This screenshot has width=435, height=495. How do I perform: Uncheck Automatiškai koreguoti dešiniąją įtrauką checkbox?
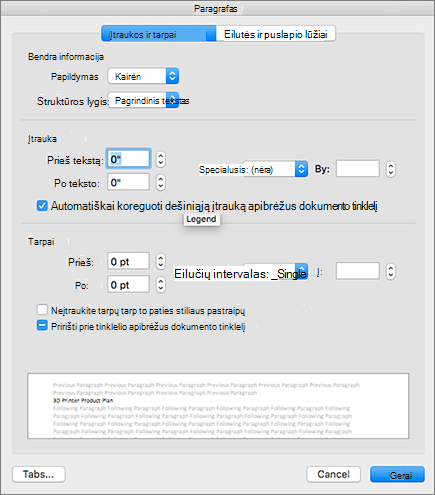tap(42, 206)
